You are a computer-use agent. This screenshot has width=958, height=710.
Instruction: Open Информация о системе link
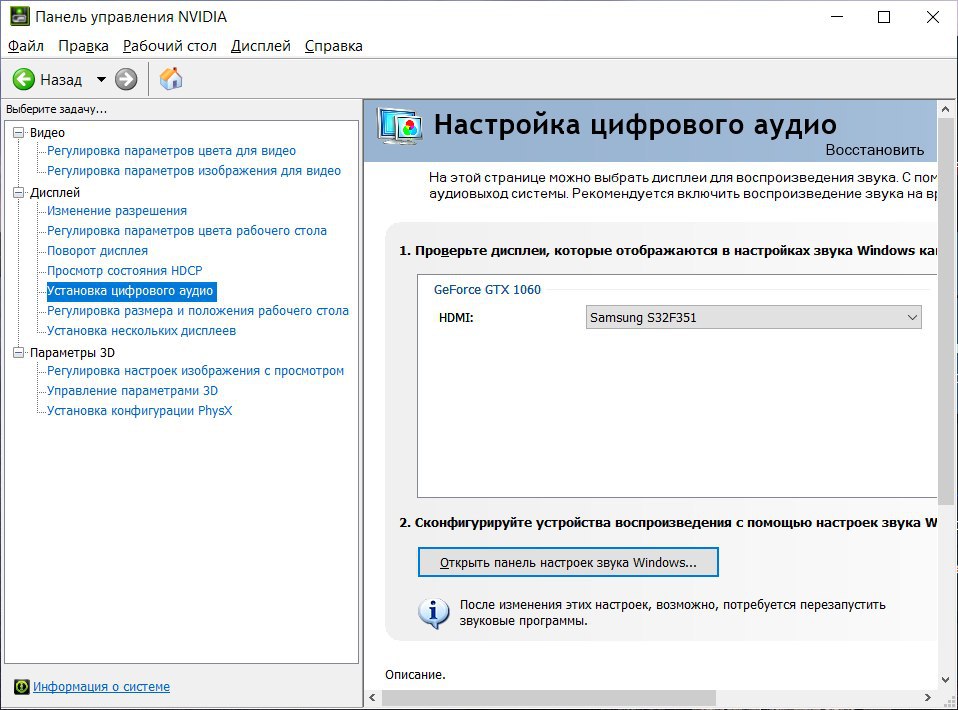[101, 687]
